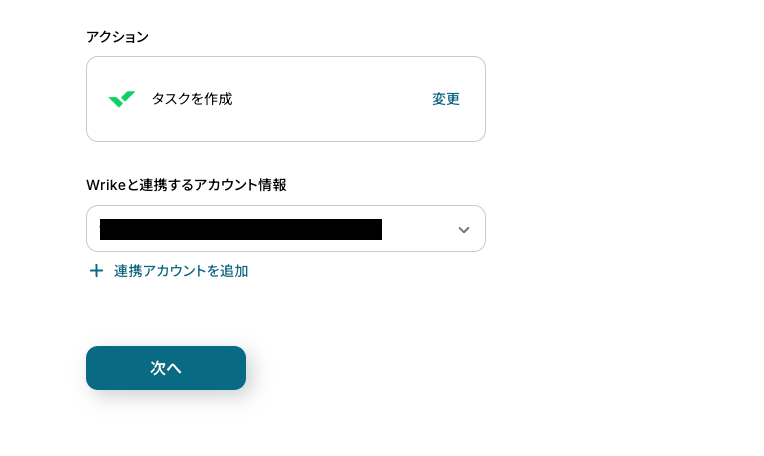Click the タスクを作成 action text
Screen dimensions: 764x456
pos(192,99)
